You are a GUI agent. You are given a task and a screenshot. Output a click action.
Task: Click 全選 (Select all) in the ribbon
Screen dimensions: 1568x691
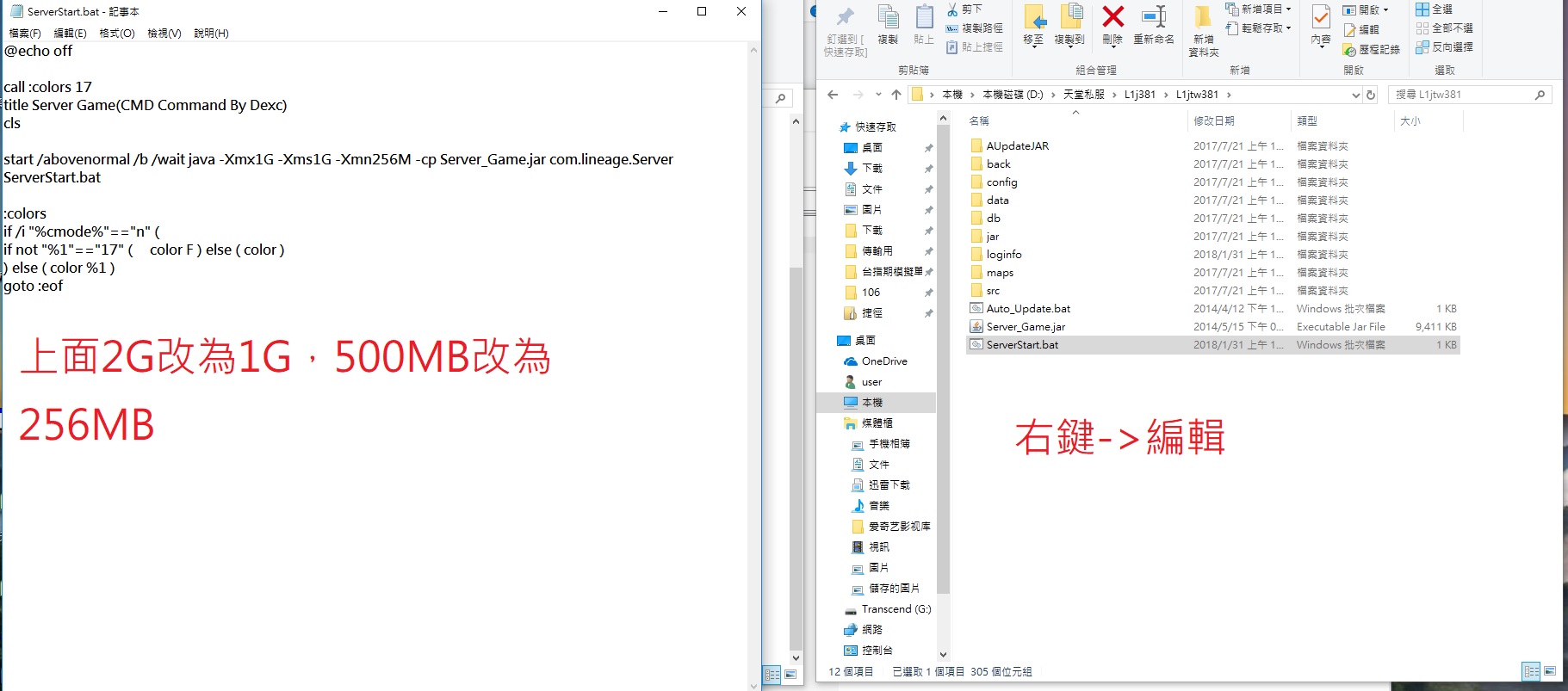pyautogui.click(x=1434, y=9)
